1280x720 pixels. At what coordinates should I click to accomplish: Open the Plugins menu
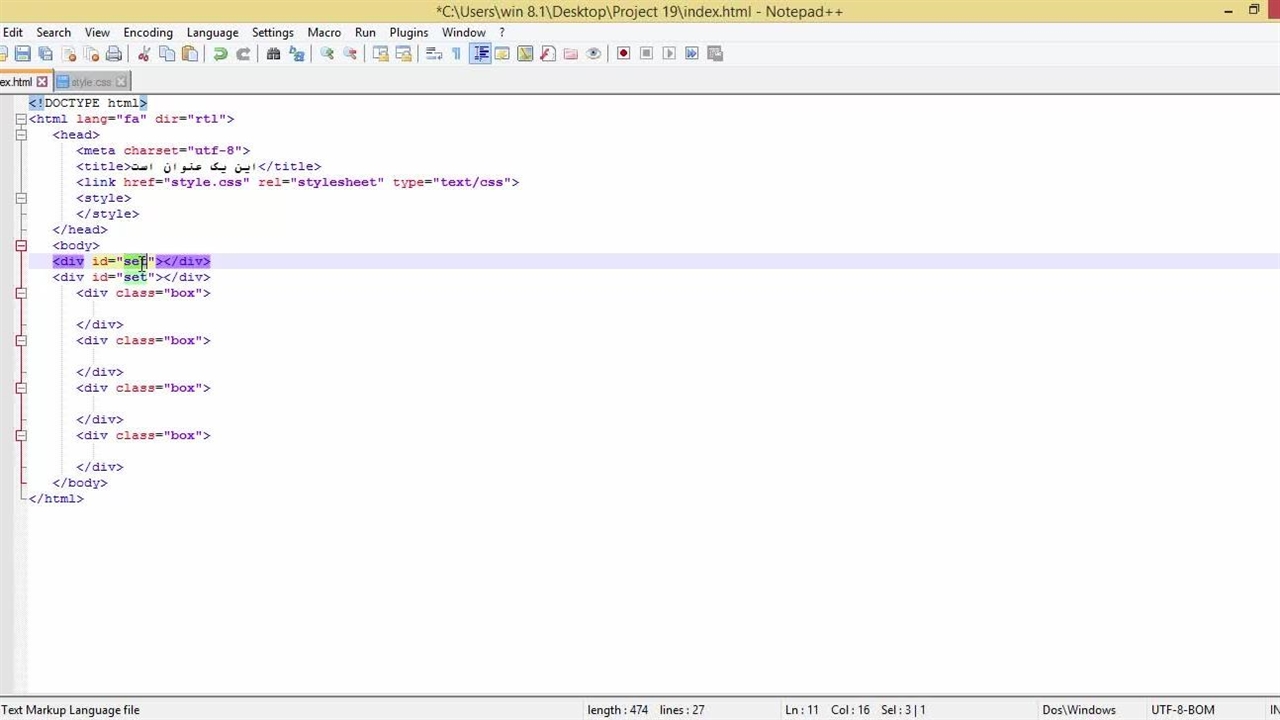click(x=409, y=32)
